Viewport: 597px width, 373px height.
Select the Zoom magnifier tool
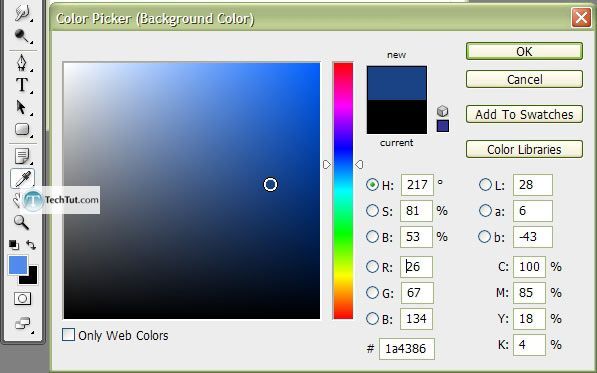21,222
